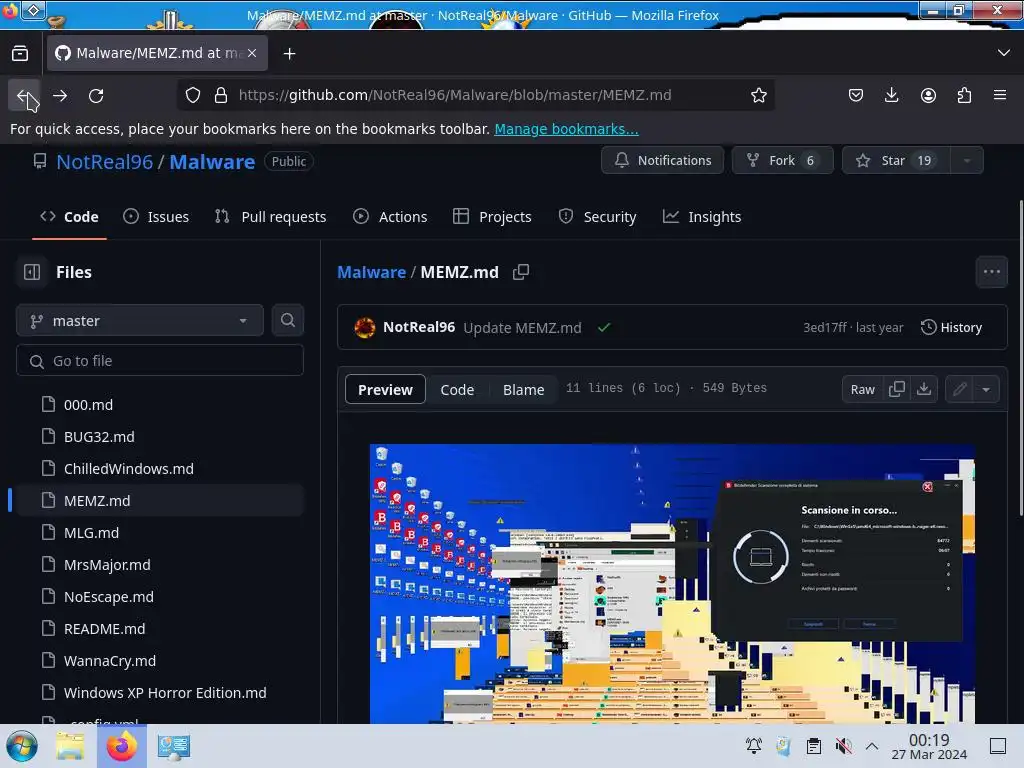Open Firefox hamburger application menu

(1000, 95)
